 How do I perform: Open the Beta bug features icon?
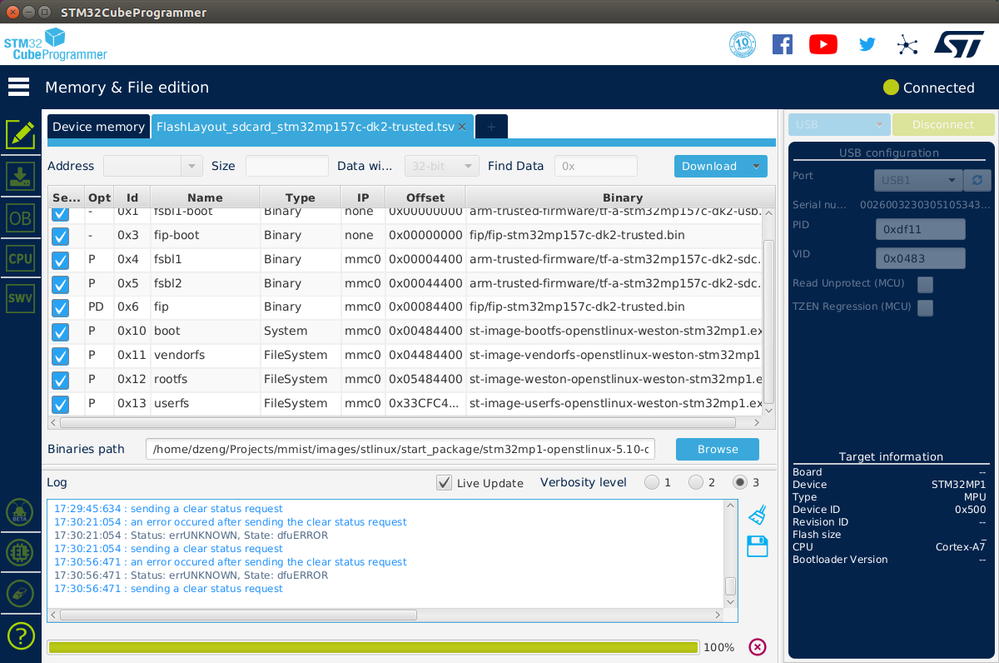tap(20, 512)
